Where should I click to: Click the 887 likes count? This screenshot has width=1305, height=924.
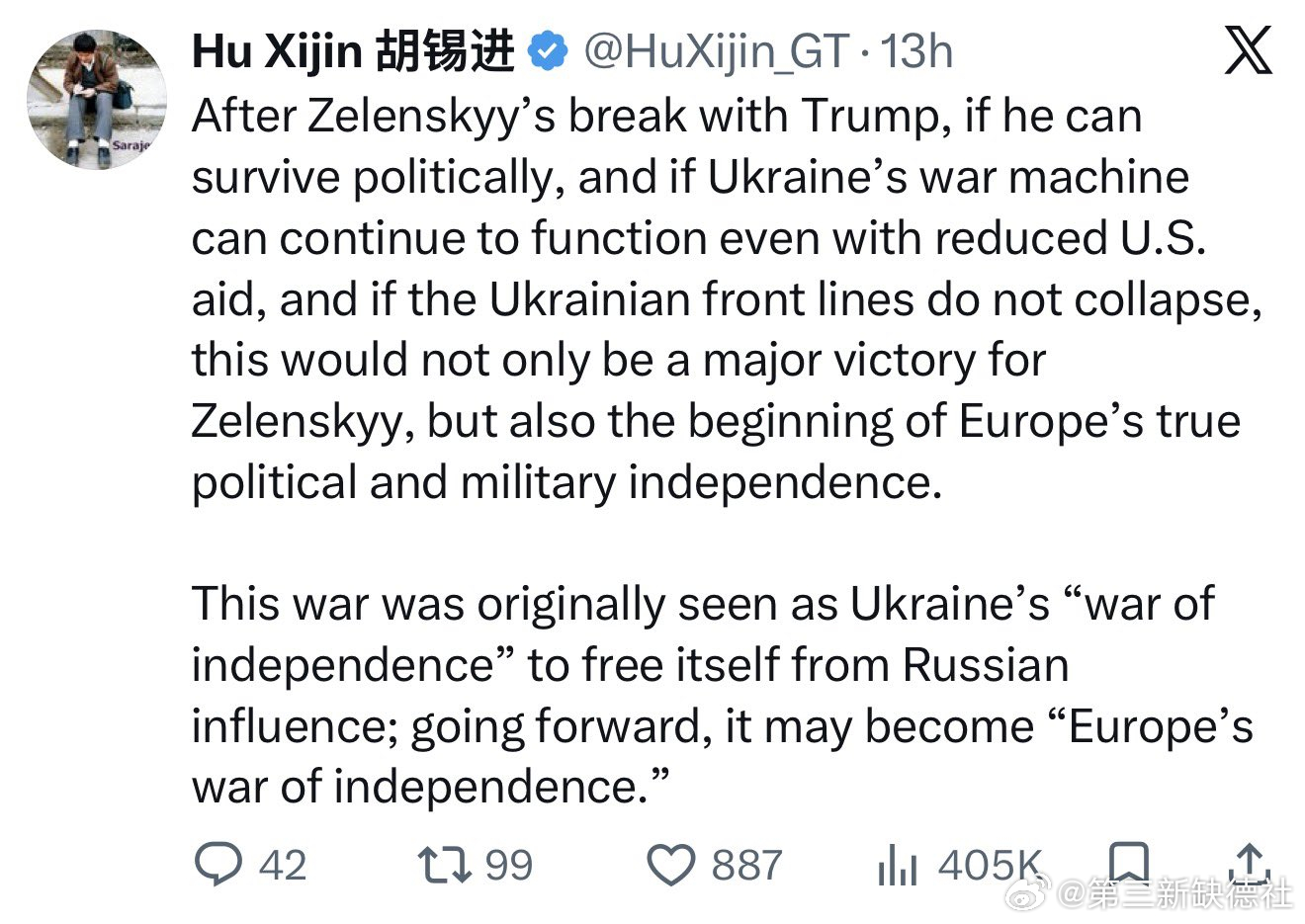[x=746, y=866]
